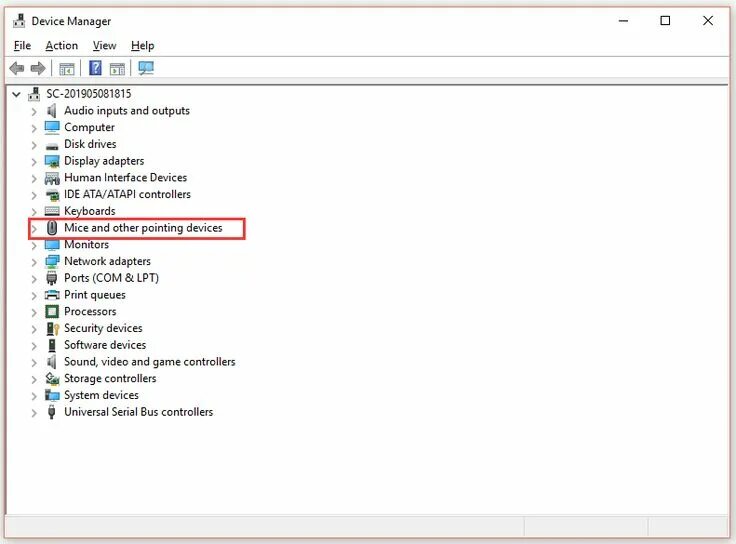The width and height of the screenshot is (736, 544).
Task: Expand the Disk drives category
Action: click(34, 145)
